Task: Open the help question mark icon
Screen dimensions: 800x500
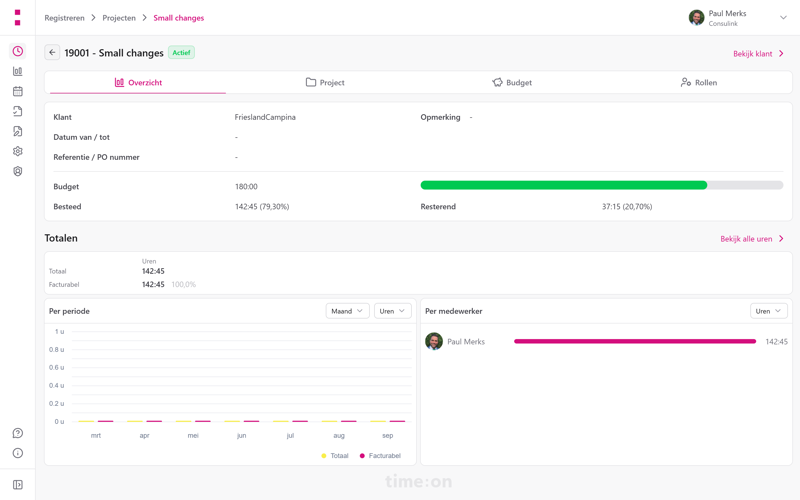Action: (x=17, y=433)
